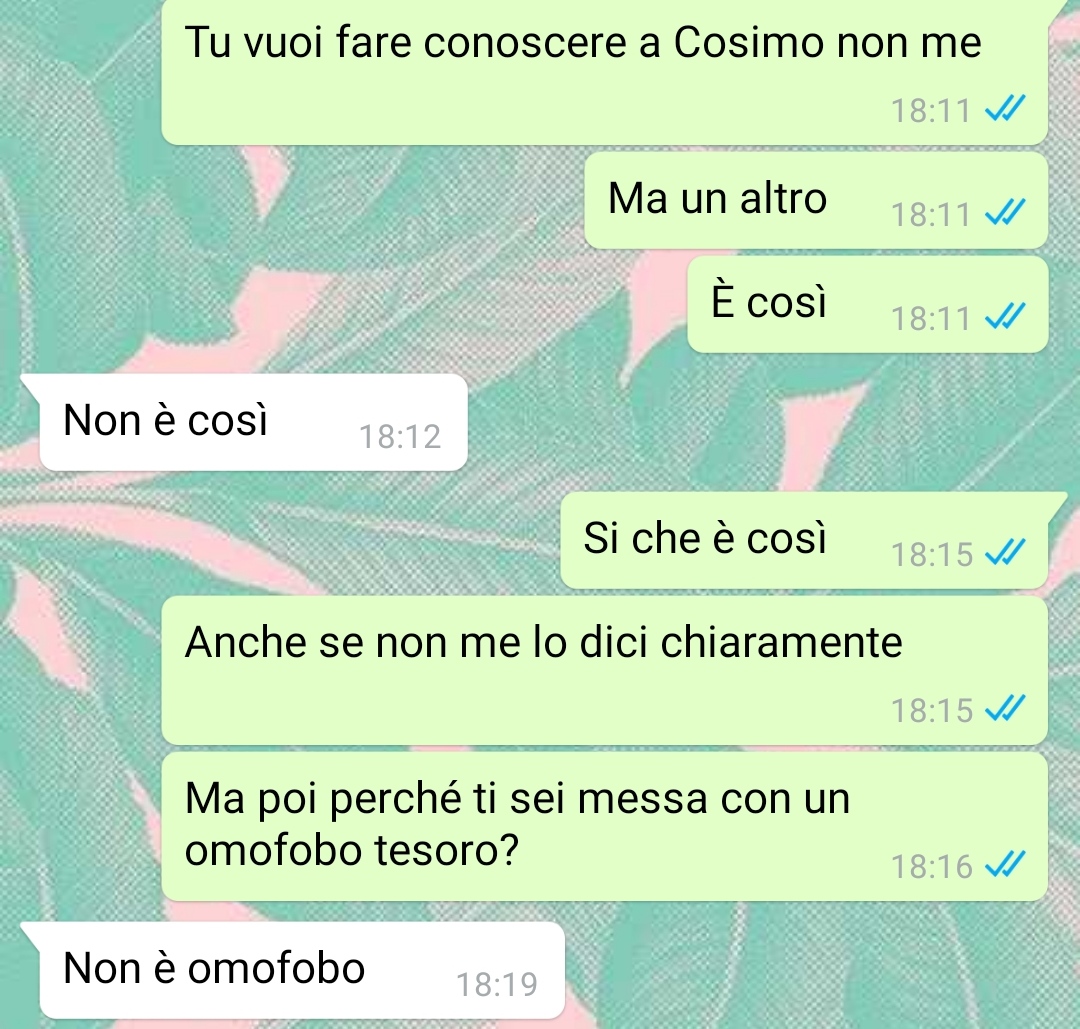Tap the double checkmark on Cosimo message
This screenshot has width=1080, height=1029.
click(1005, 109)
